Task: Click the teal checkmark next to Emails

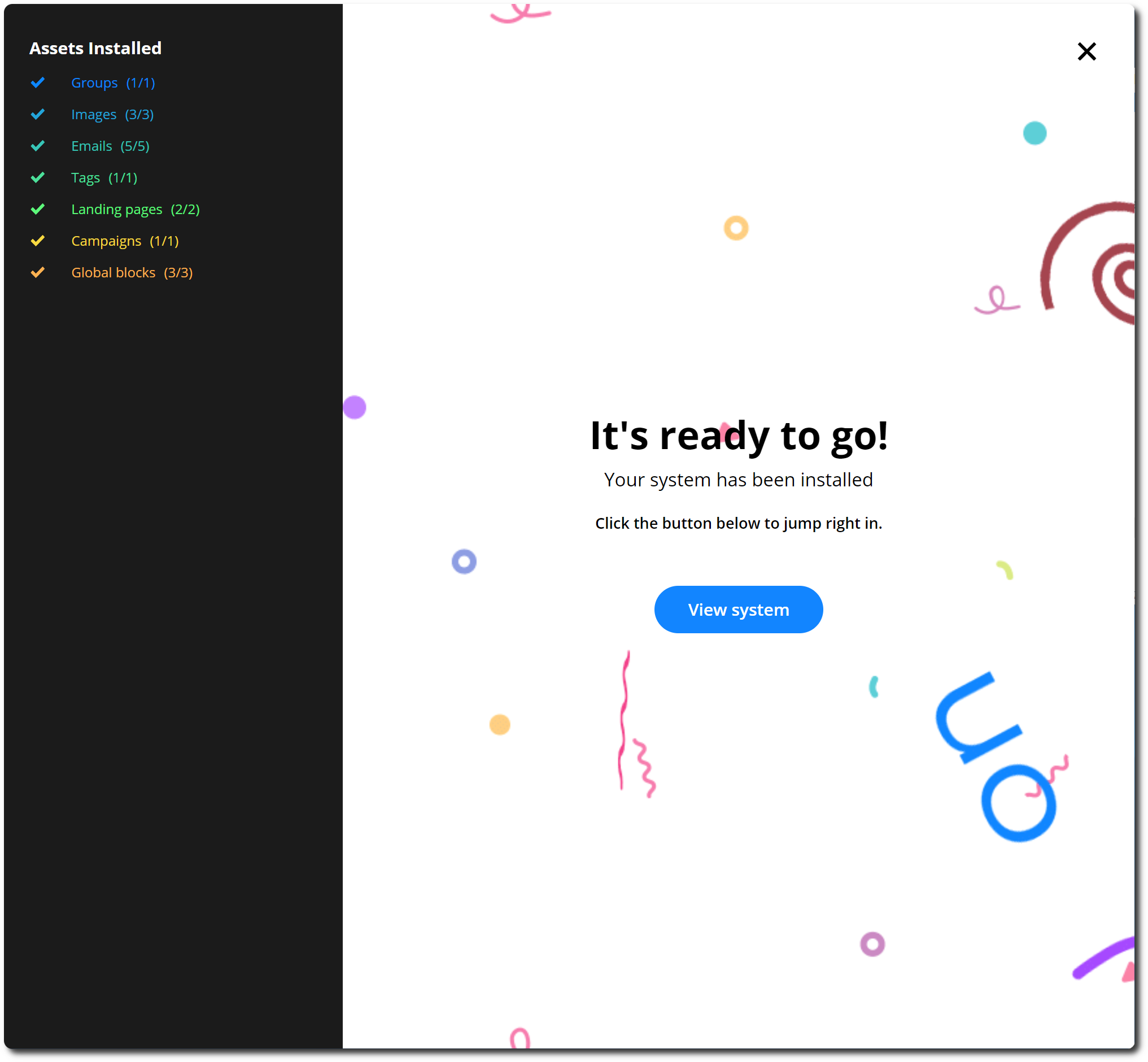Action: click(x=38, y=146)
